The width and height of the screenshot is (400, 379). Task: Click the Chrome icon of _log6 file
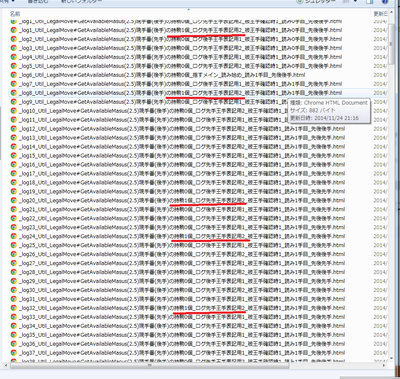14,75
